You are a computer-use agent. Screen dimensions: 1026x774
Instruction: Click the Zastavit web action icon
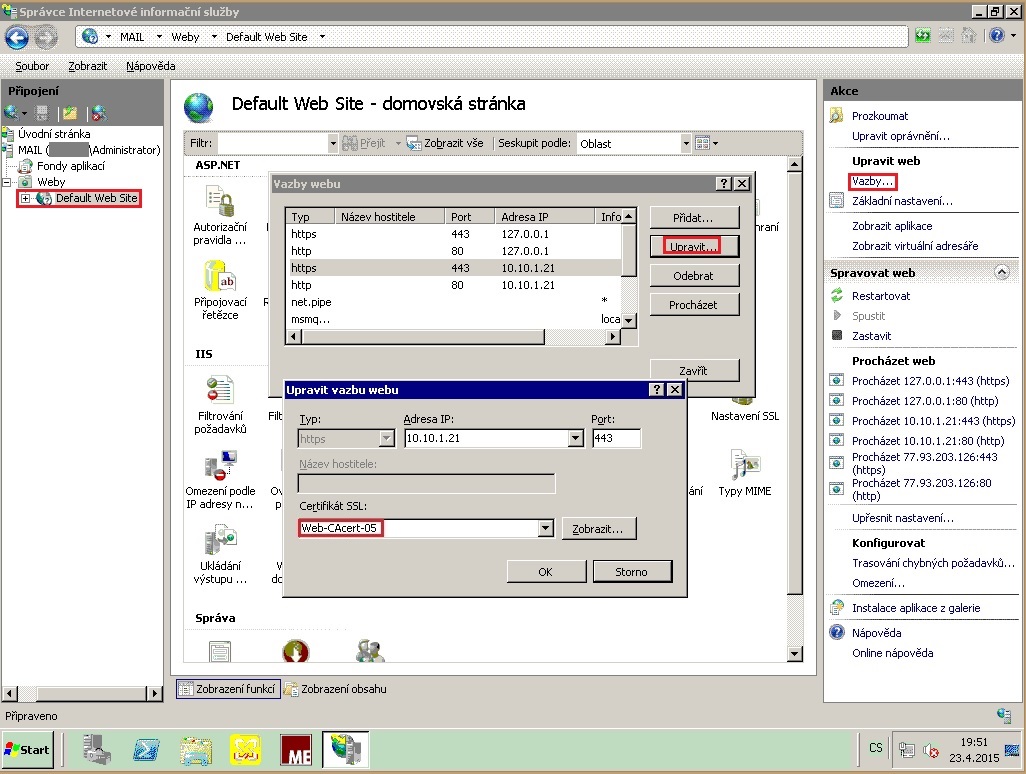tap(837, 336)
